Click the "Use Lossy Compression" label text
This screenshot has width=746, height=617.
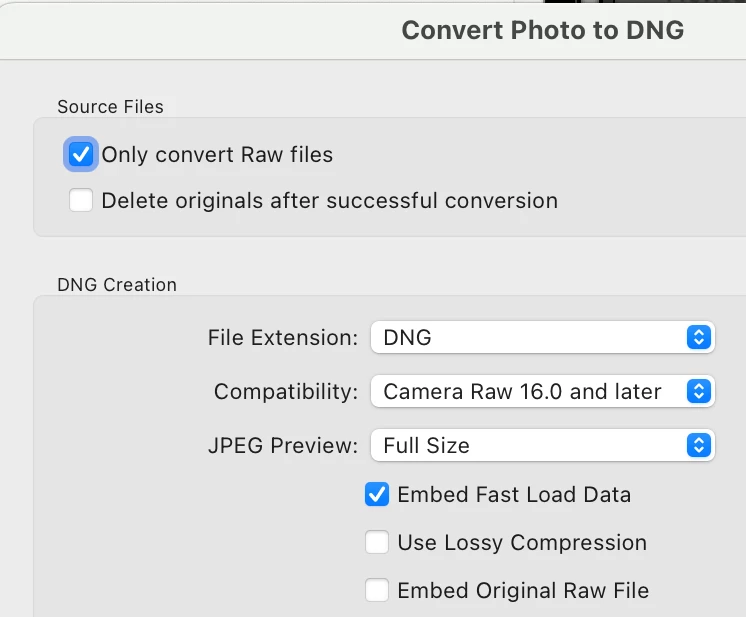(522, 543)
